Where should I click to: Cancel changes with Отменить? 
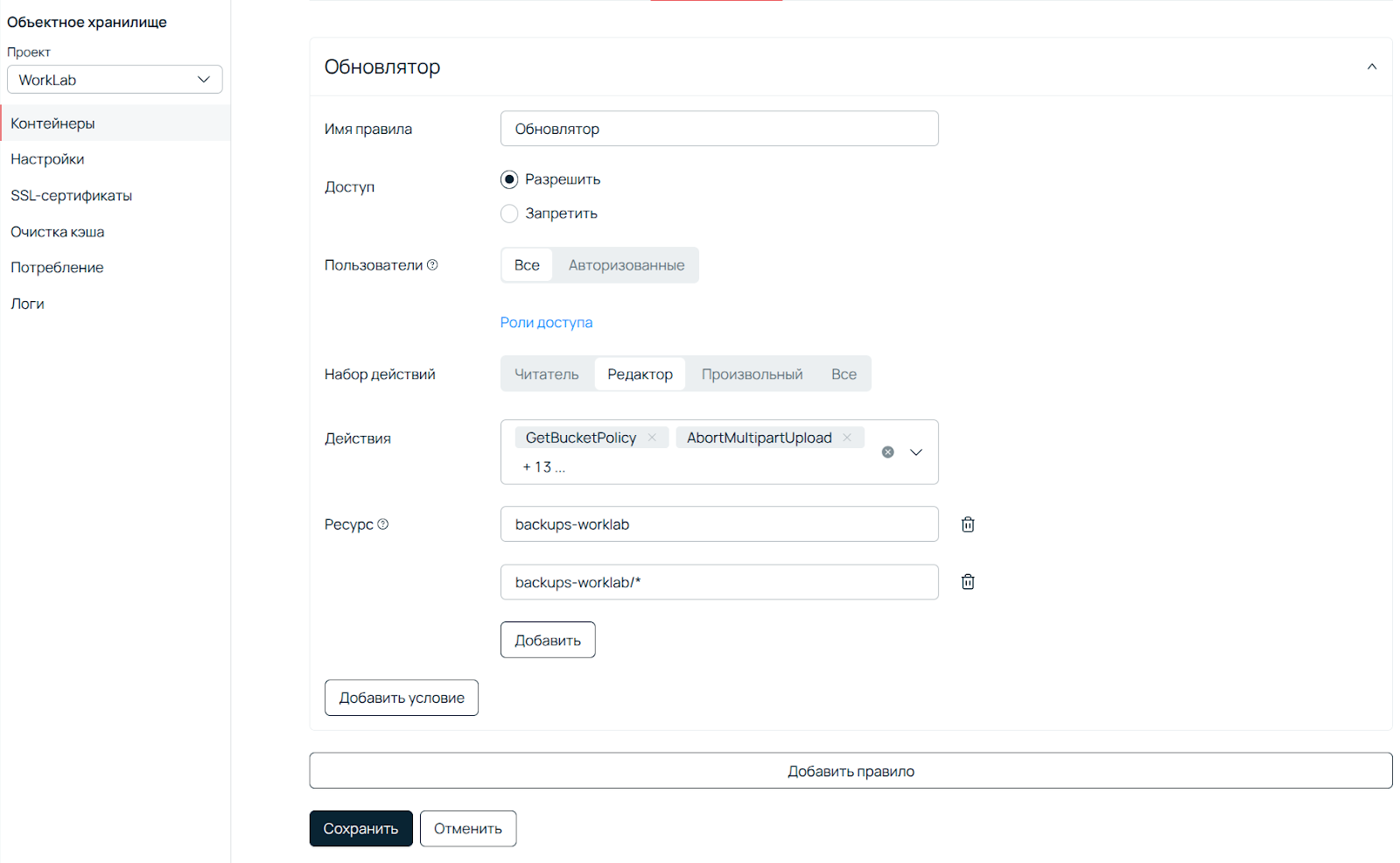tap(468, 829)
